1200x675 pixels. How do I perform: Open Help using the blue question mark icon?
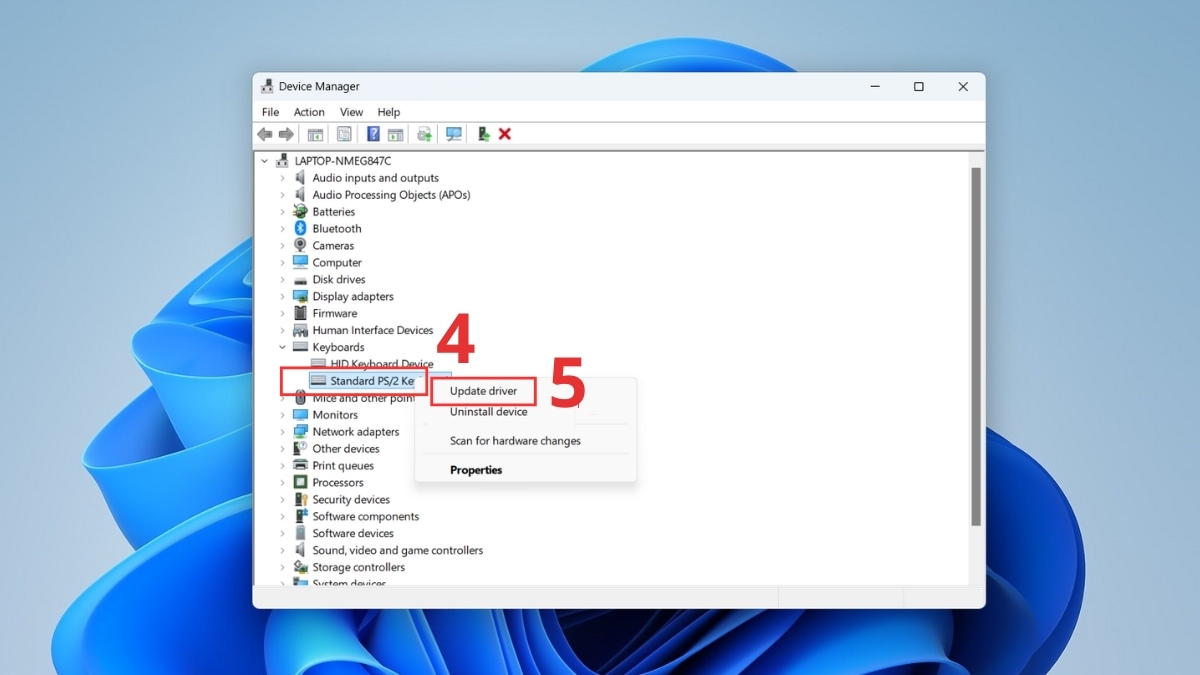[x=372, y=133]
